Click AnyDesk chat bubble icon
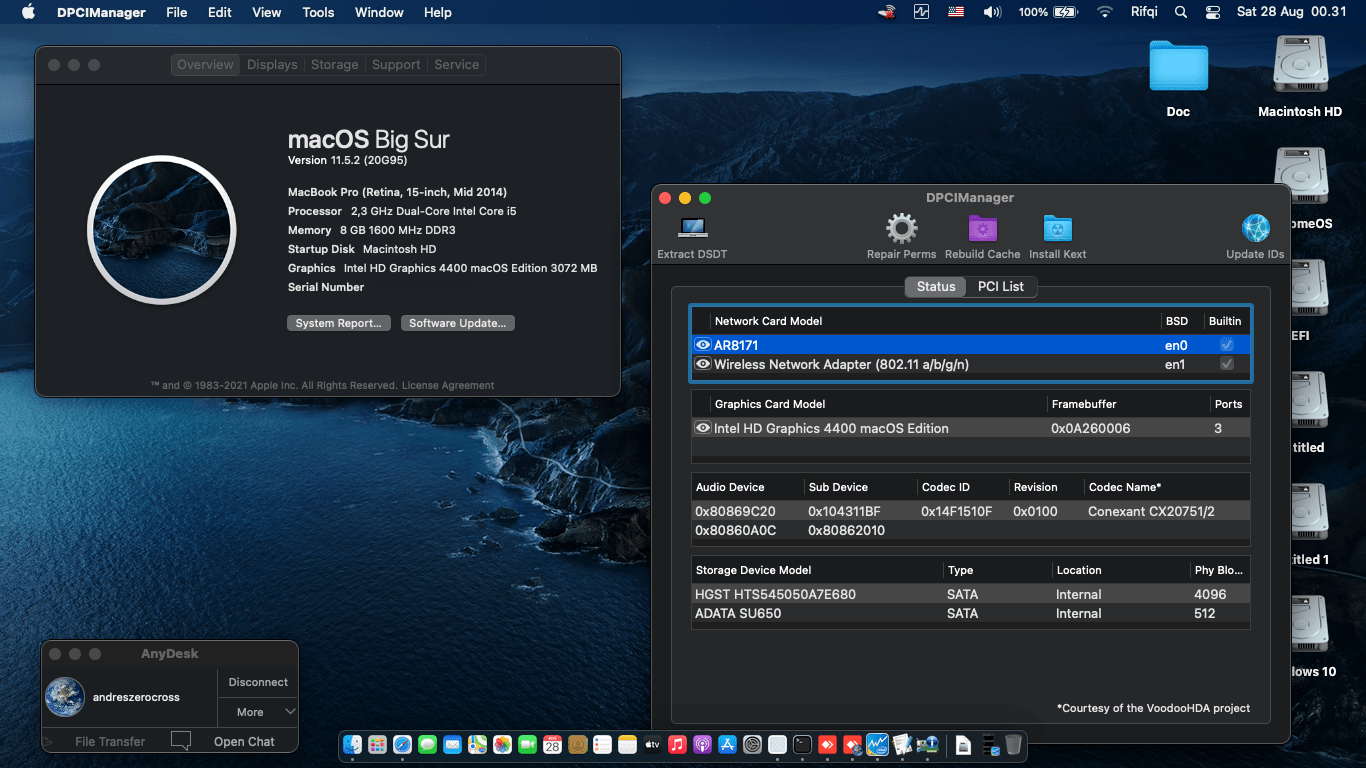 point(180,741)
